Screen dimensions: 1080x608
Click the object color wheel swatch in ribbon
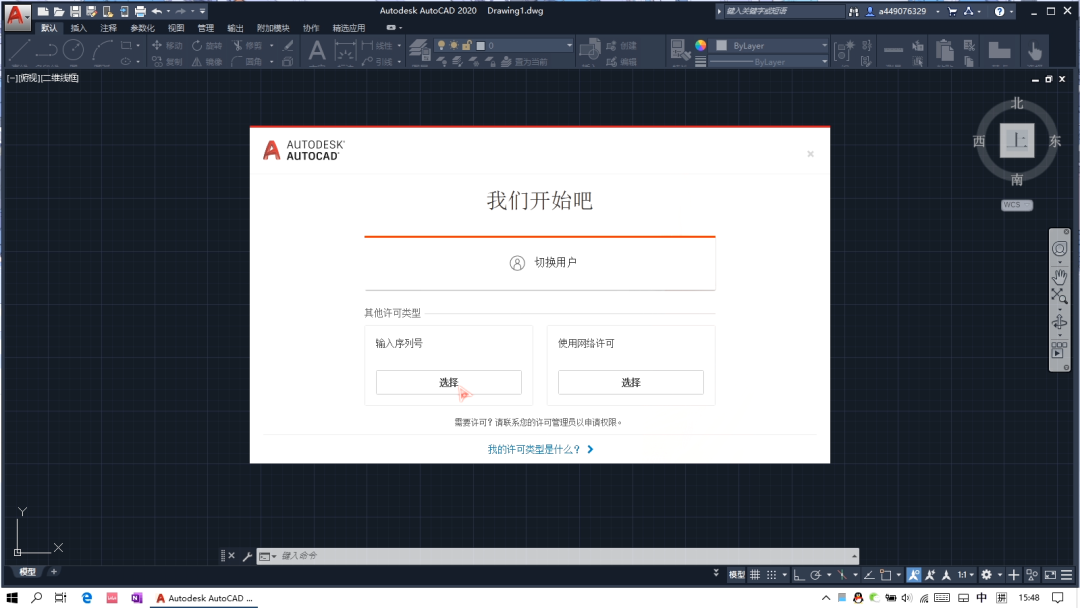[700, 45]
